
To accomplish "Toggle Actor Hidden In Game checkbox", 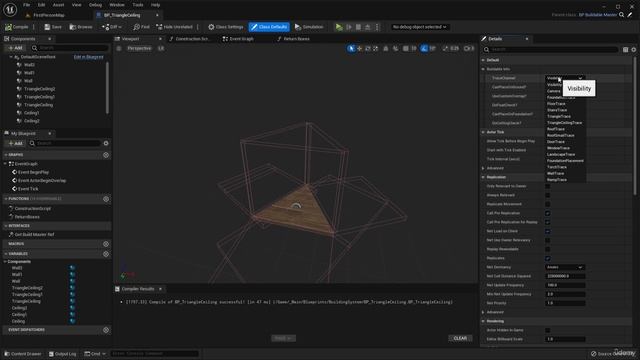I will pyautogui.click(x=548, y=330).
